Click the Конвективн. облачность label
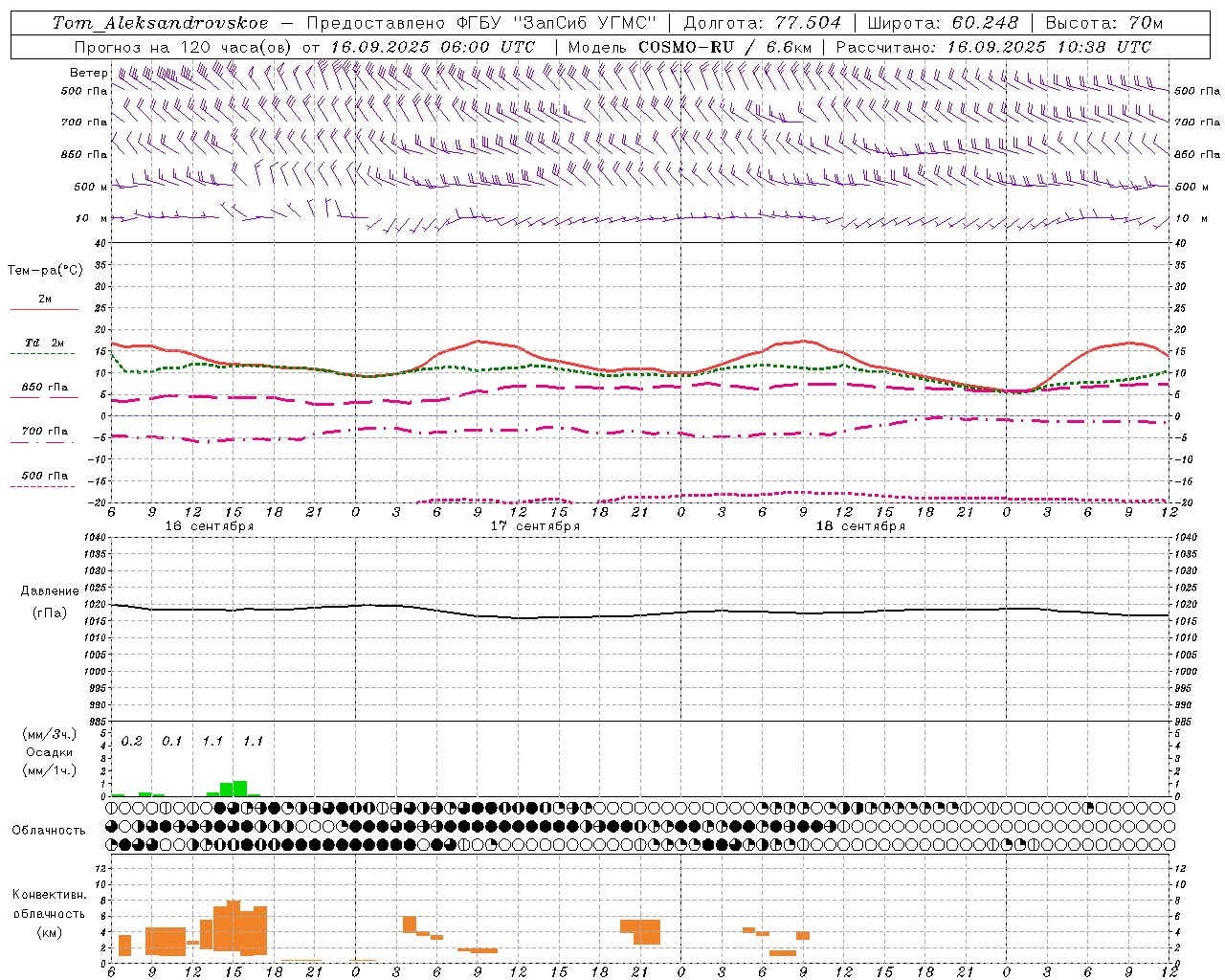 pyautogui.click(x=49, y=904)
